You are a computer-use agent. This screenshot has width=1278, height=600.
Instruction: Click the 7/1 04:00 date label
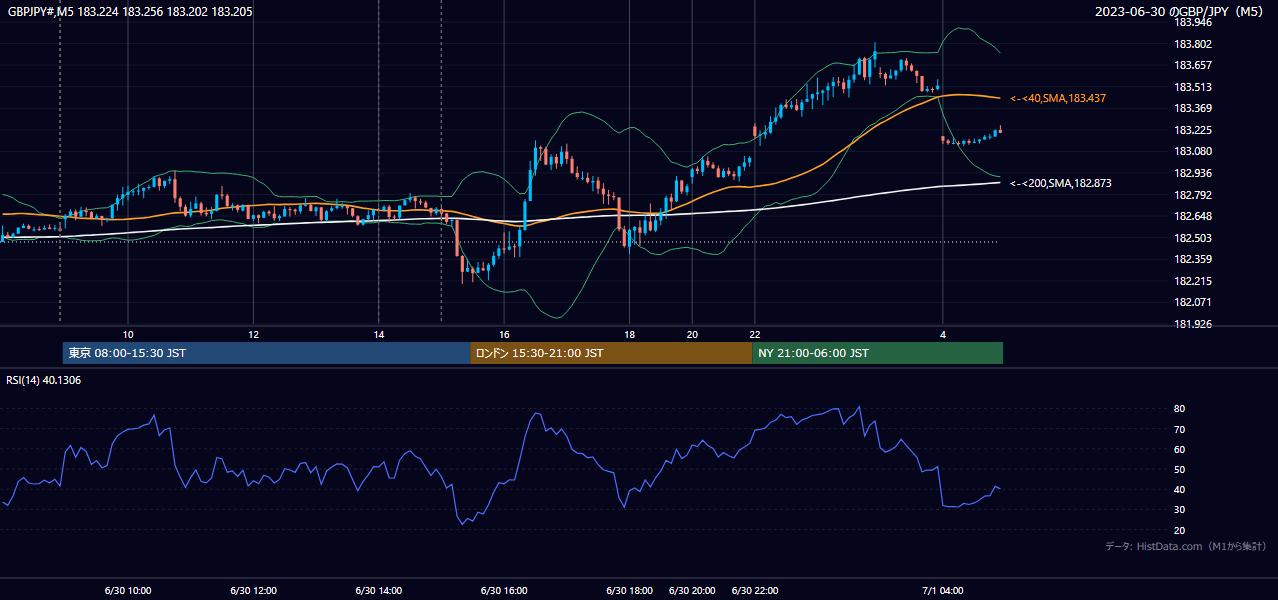(x=942, y=591)
